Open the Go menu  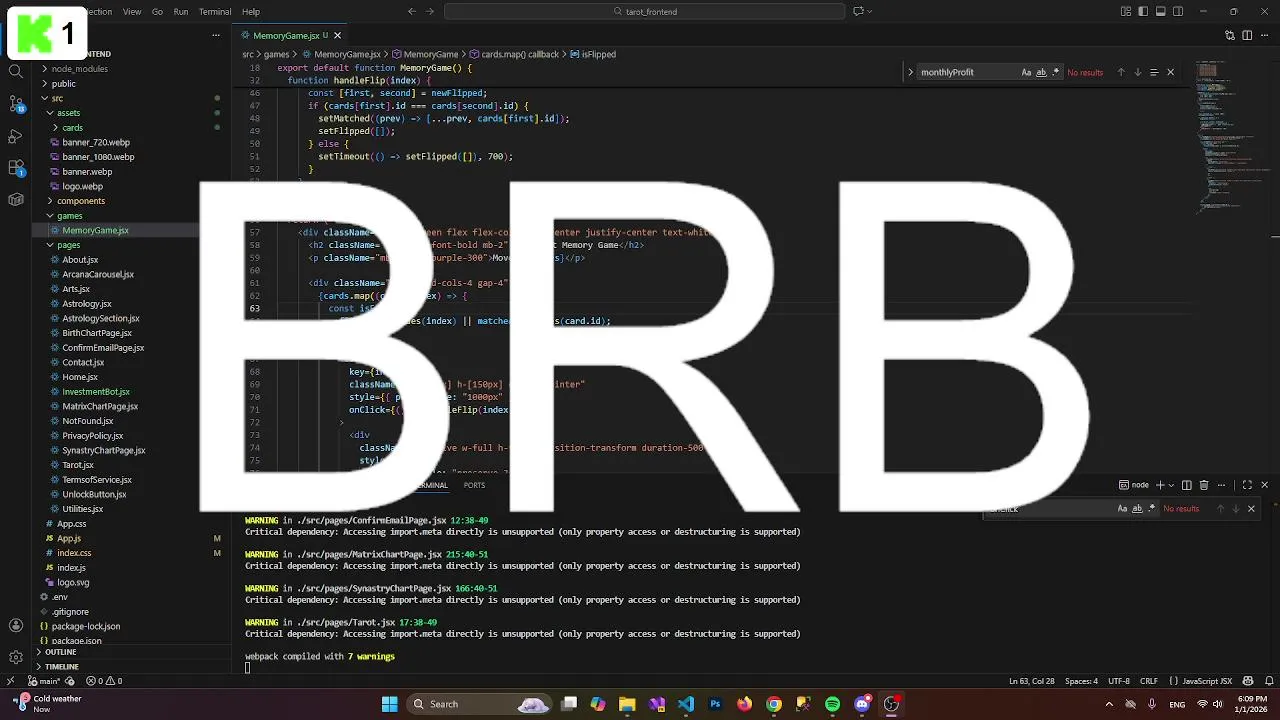tap(157, 11)
